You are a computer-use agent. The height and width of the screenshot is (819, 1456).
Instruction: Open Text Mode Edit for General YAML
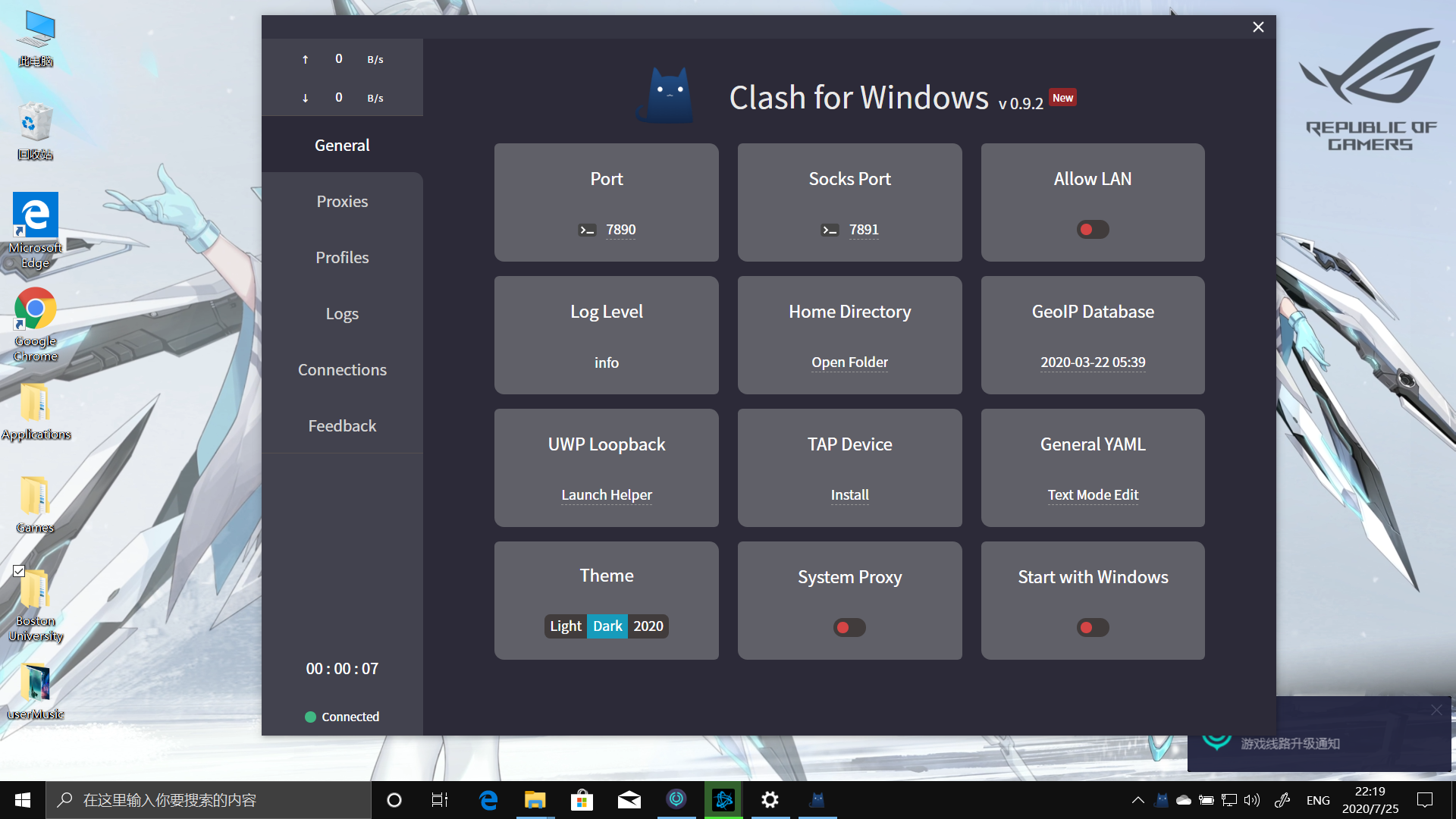click(x=1093, y=495)
